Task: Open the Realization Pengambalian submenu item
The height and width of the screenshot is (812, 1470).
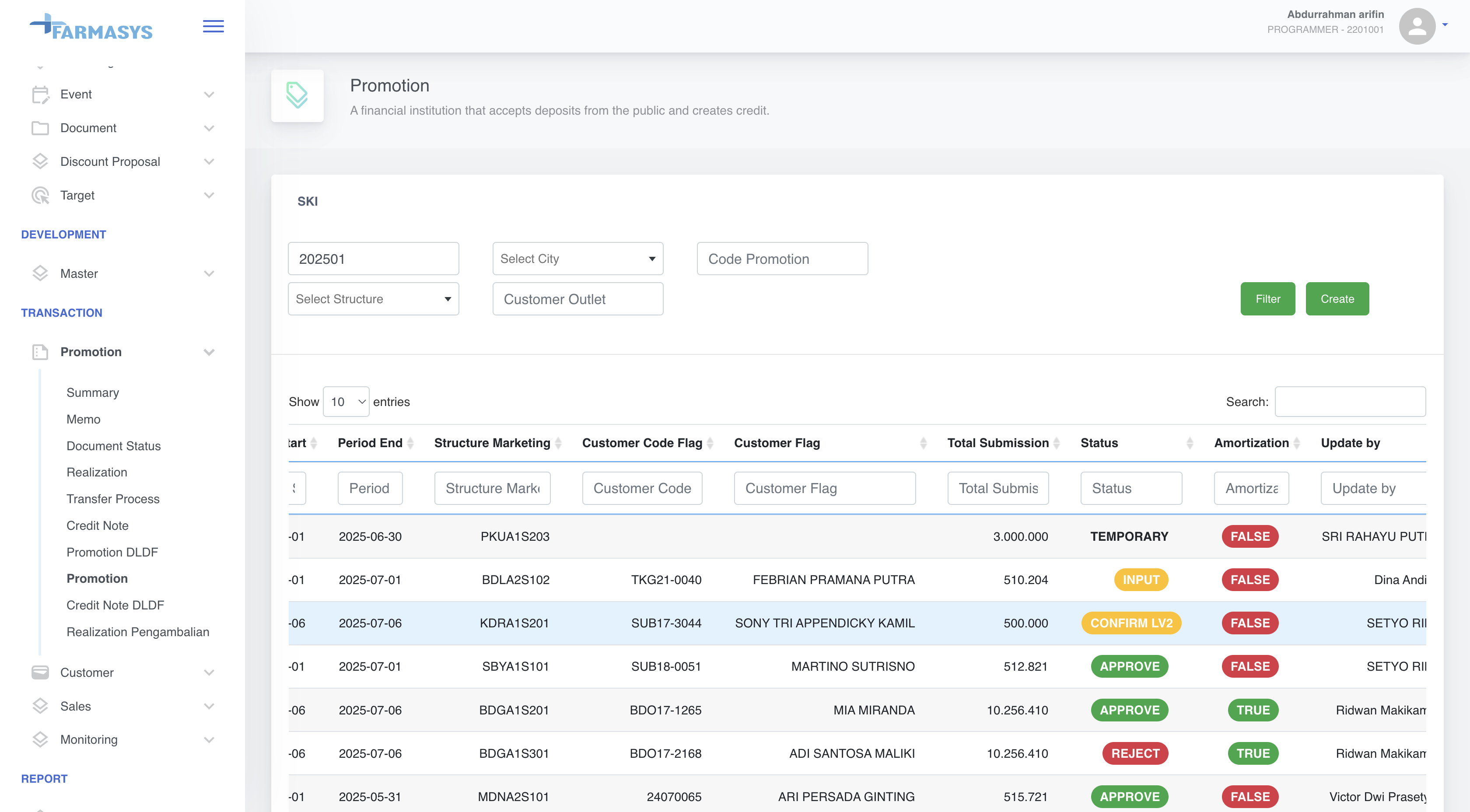Action: [x=138, y=632]
